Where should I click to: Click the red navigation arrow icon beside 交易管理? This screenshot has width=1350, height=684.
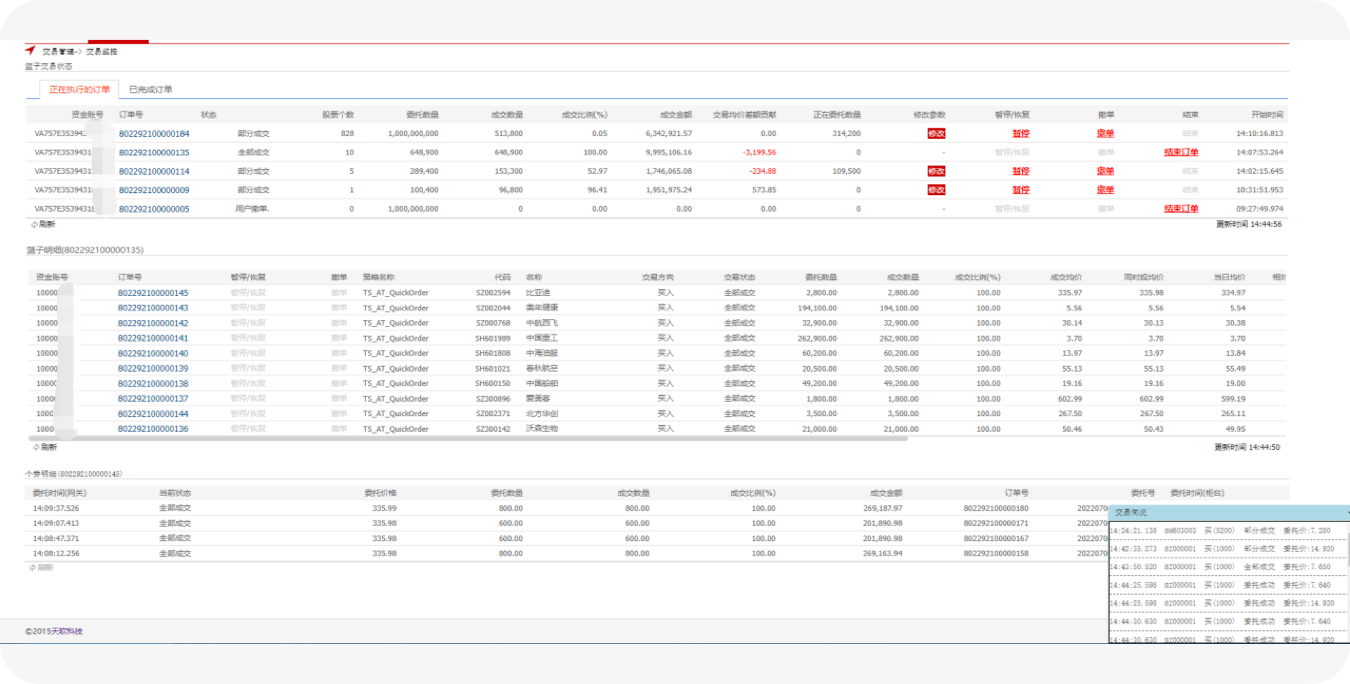pos(30,50)
